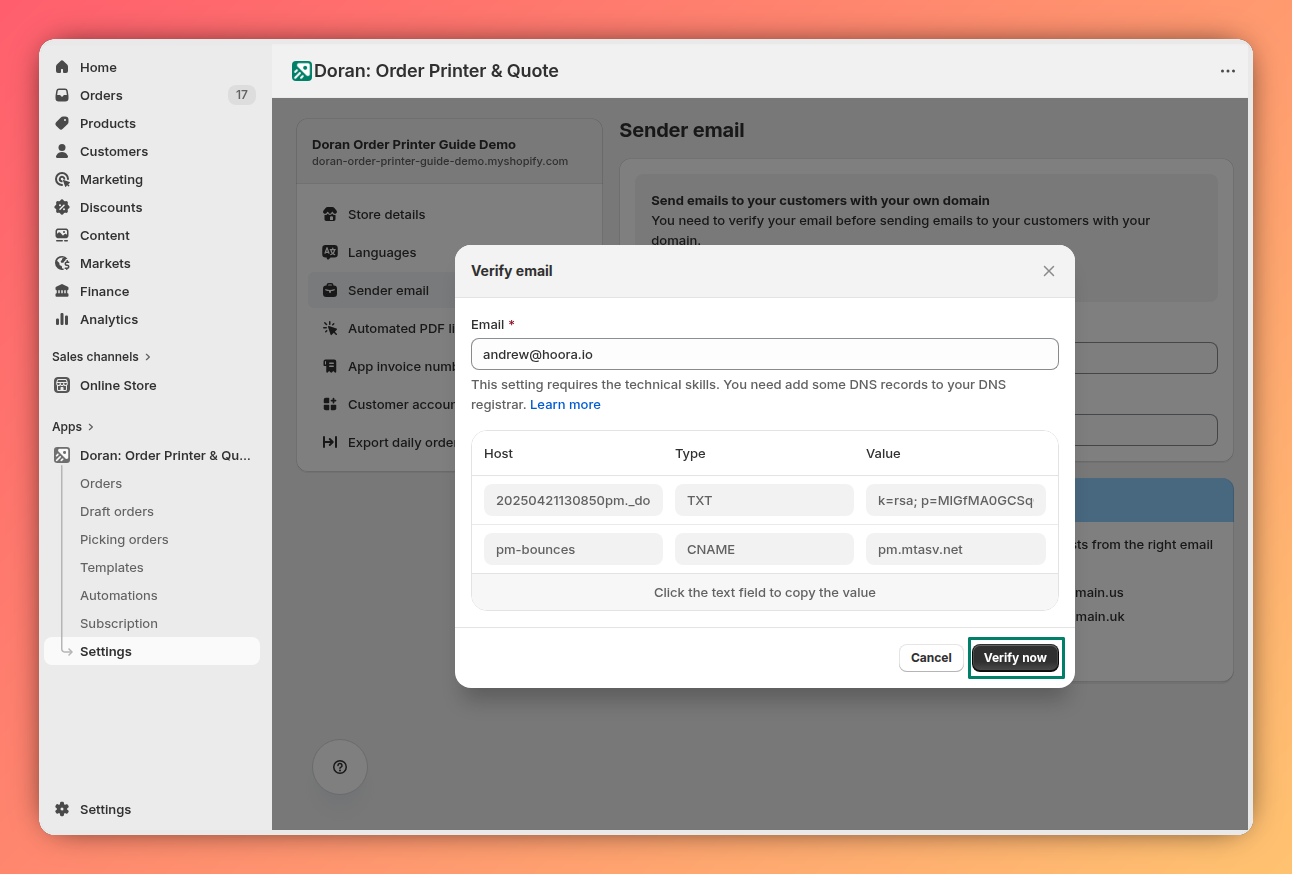Open the Marketing section

pos(64,179)
